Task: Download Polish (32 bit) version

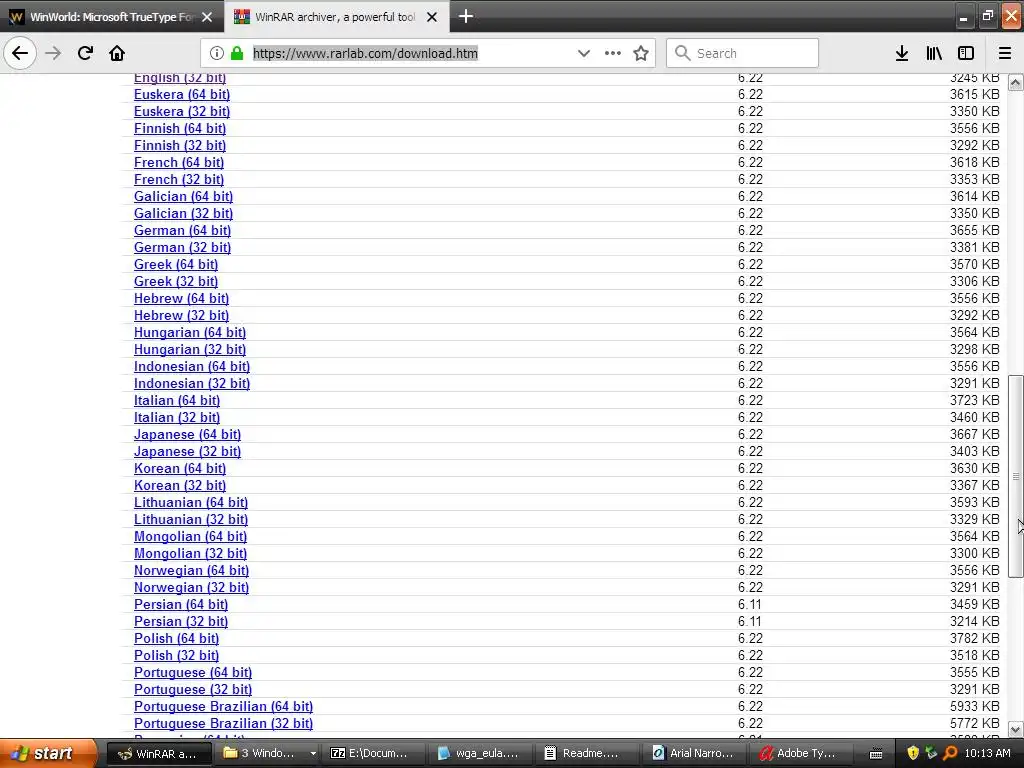Action: [x=176, y=654]
